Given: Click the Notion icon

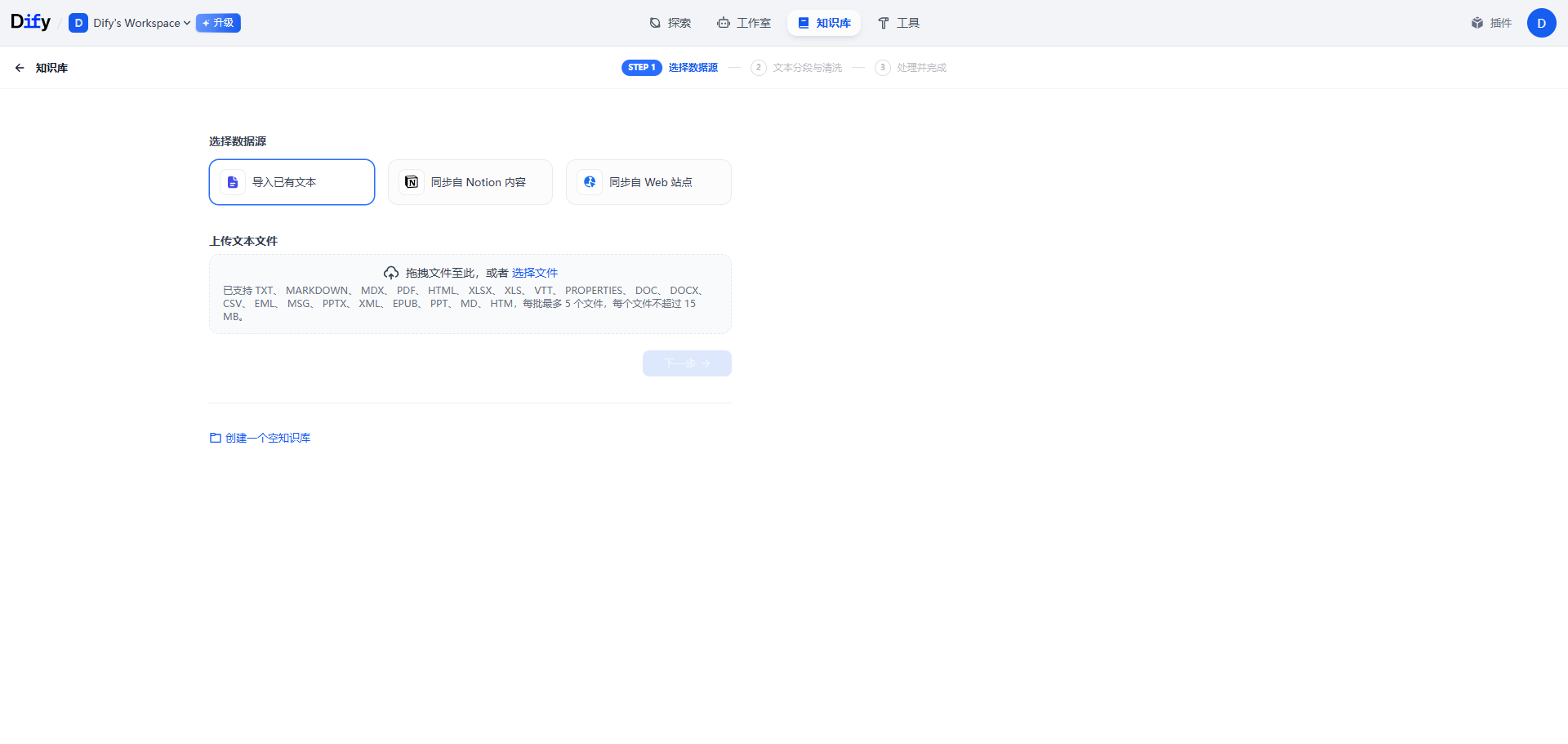Looking at the screenshot, I should point(412,182).
